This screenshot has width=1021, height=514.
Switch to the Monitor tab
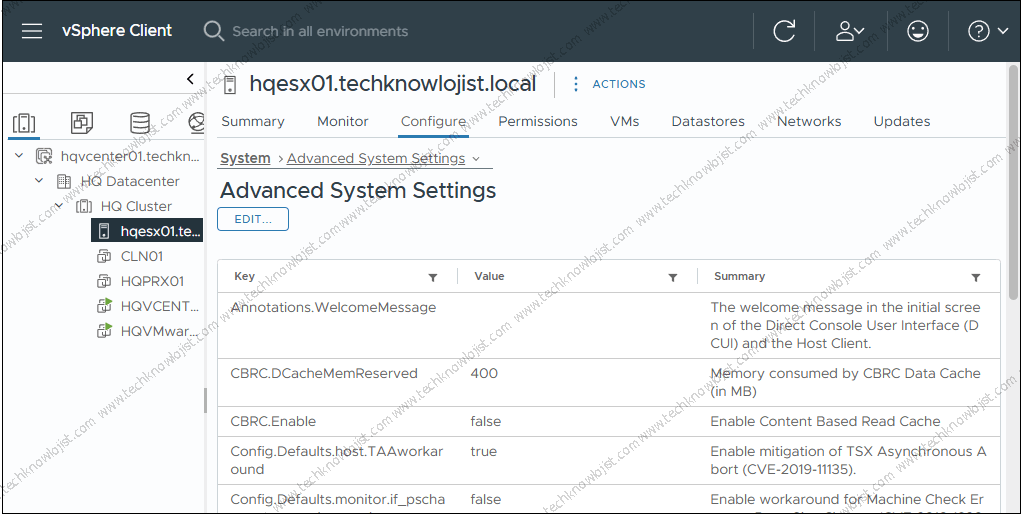click(x=343, y=121)
